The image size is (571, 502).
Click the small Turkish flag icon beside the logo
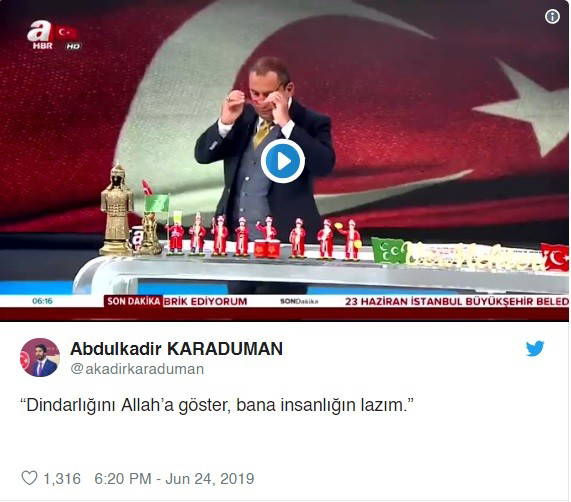point(67,33)
